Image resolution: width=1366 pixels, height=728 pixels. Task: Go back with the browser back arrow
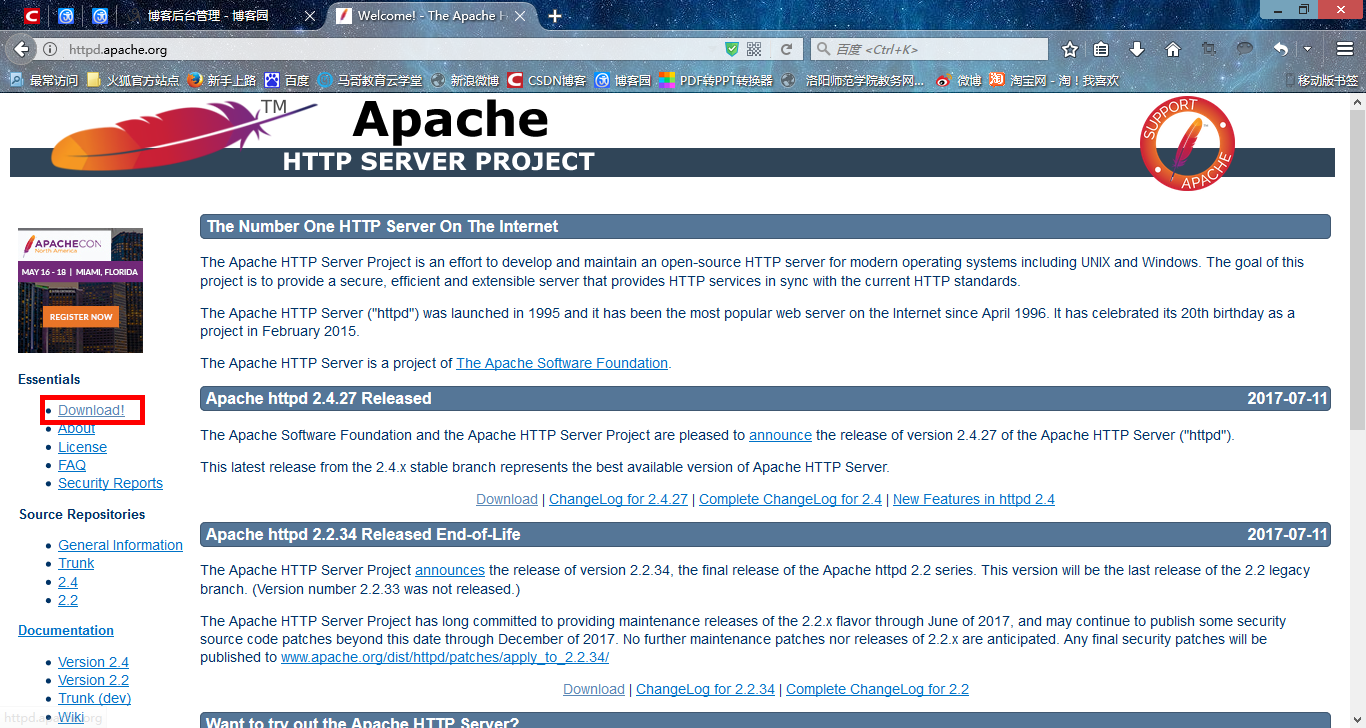pos(21,49)
